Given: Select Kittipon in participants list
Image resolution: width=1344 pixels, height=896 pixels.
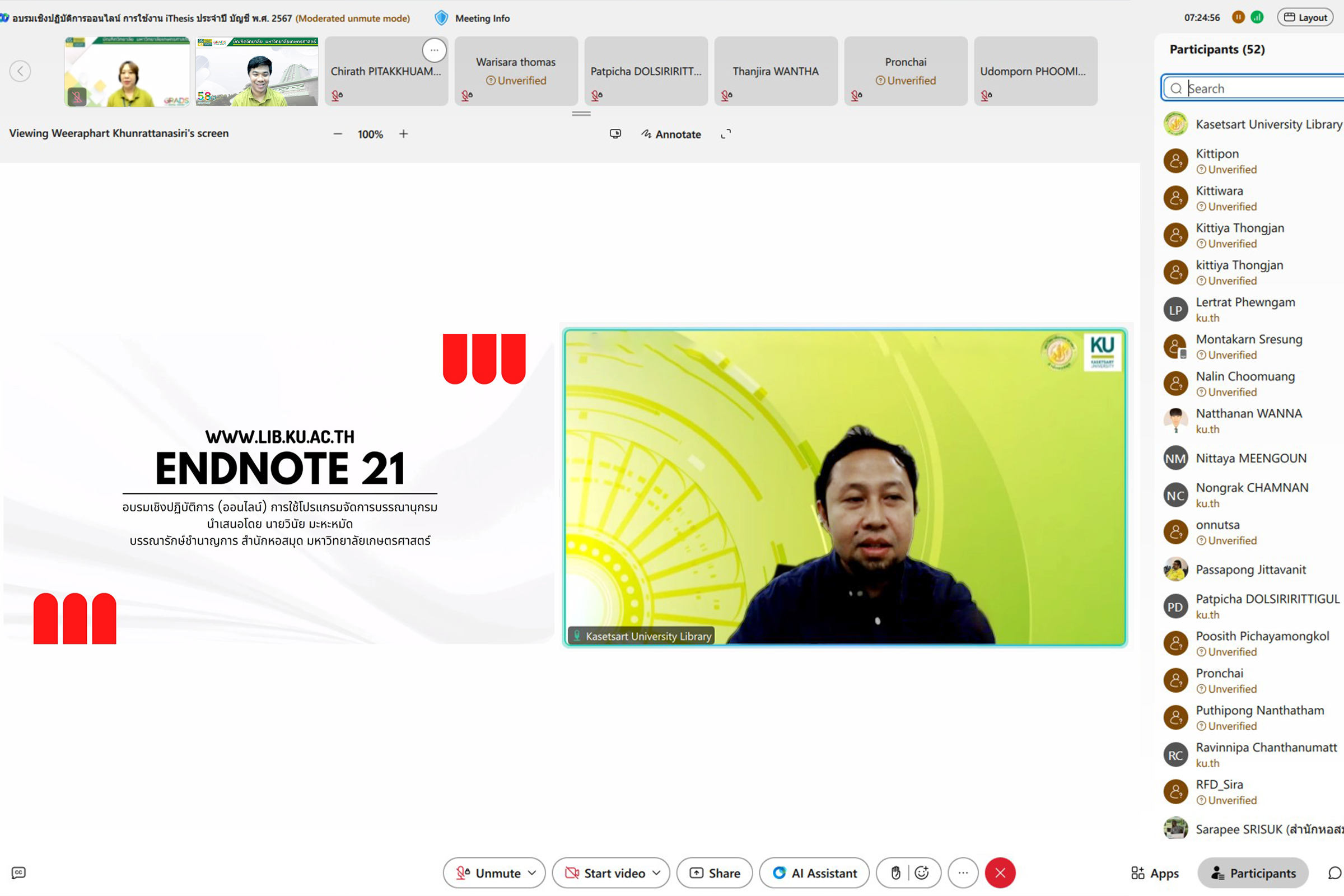Looking at the screenshot, I should tap(1253, 161).
